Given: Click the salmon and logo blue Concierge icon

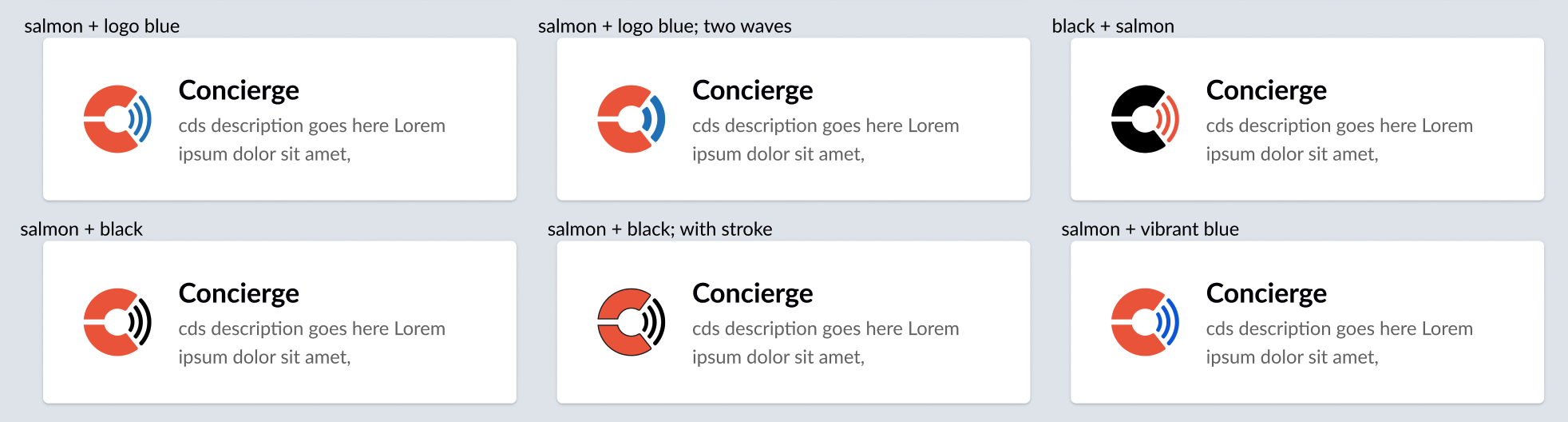Looking at the screenshot, I should [117, 119].
